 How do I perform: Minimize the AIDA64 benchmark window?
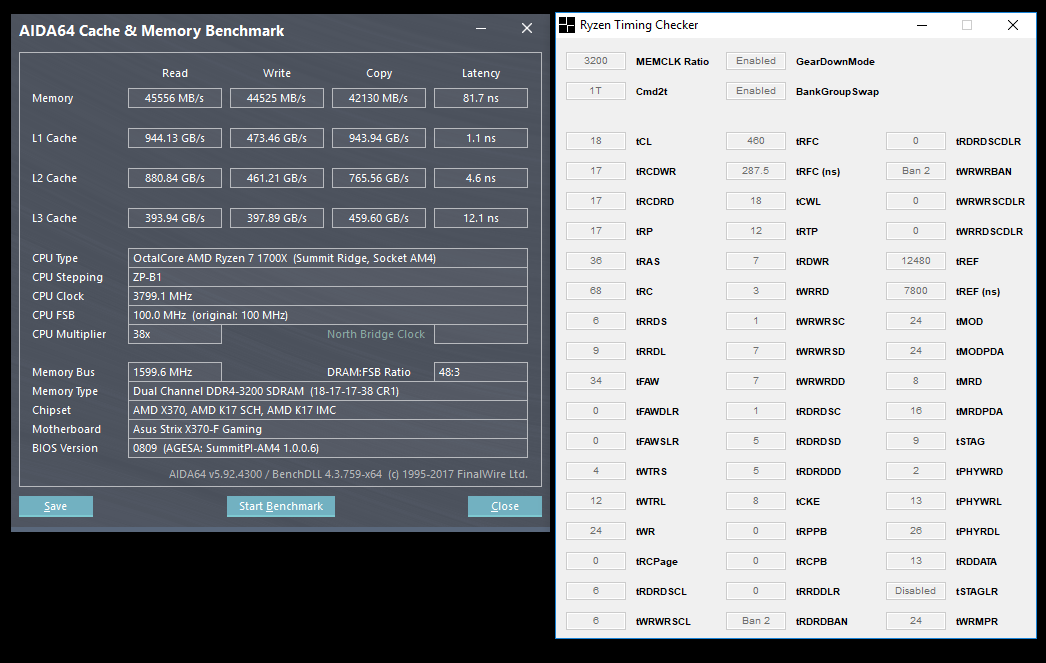481,29
